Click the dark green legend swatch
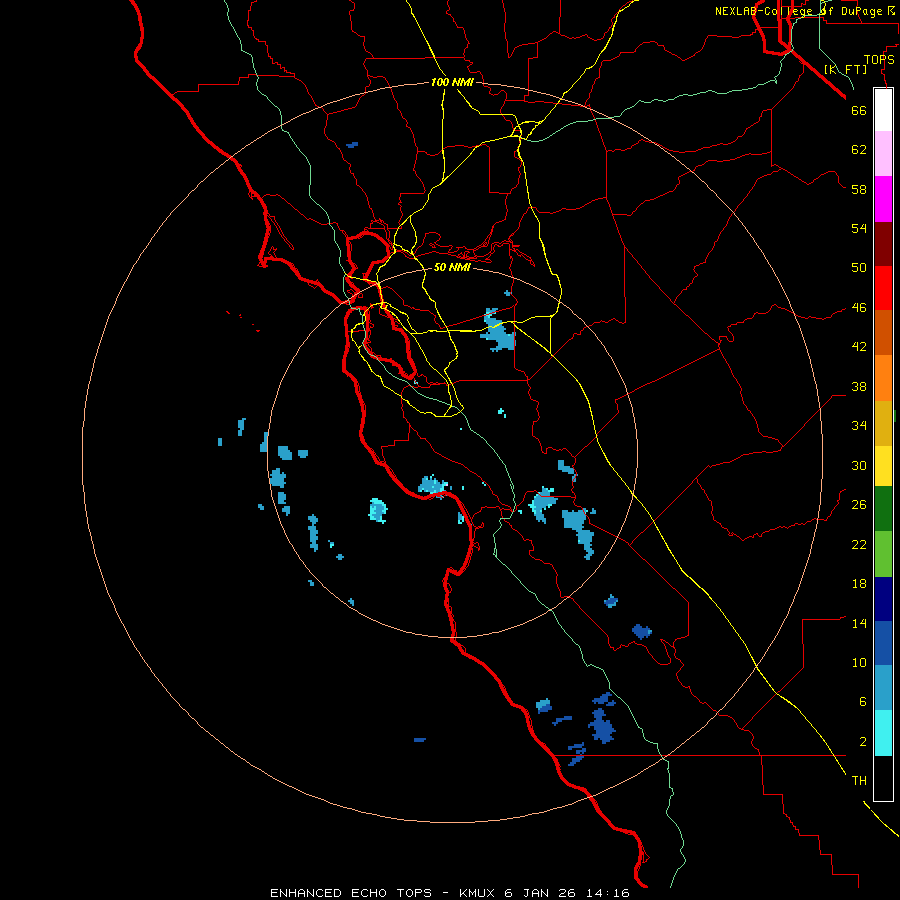Viewport: 900px width, 900px height. point(883,509)
